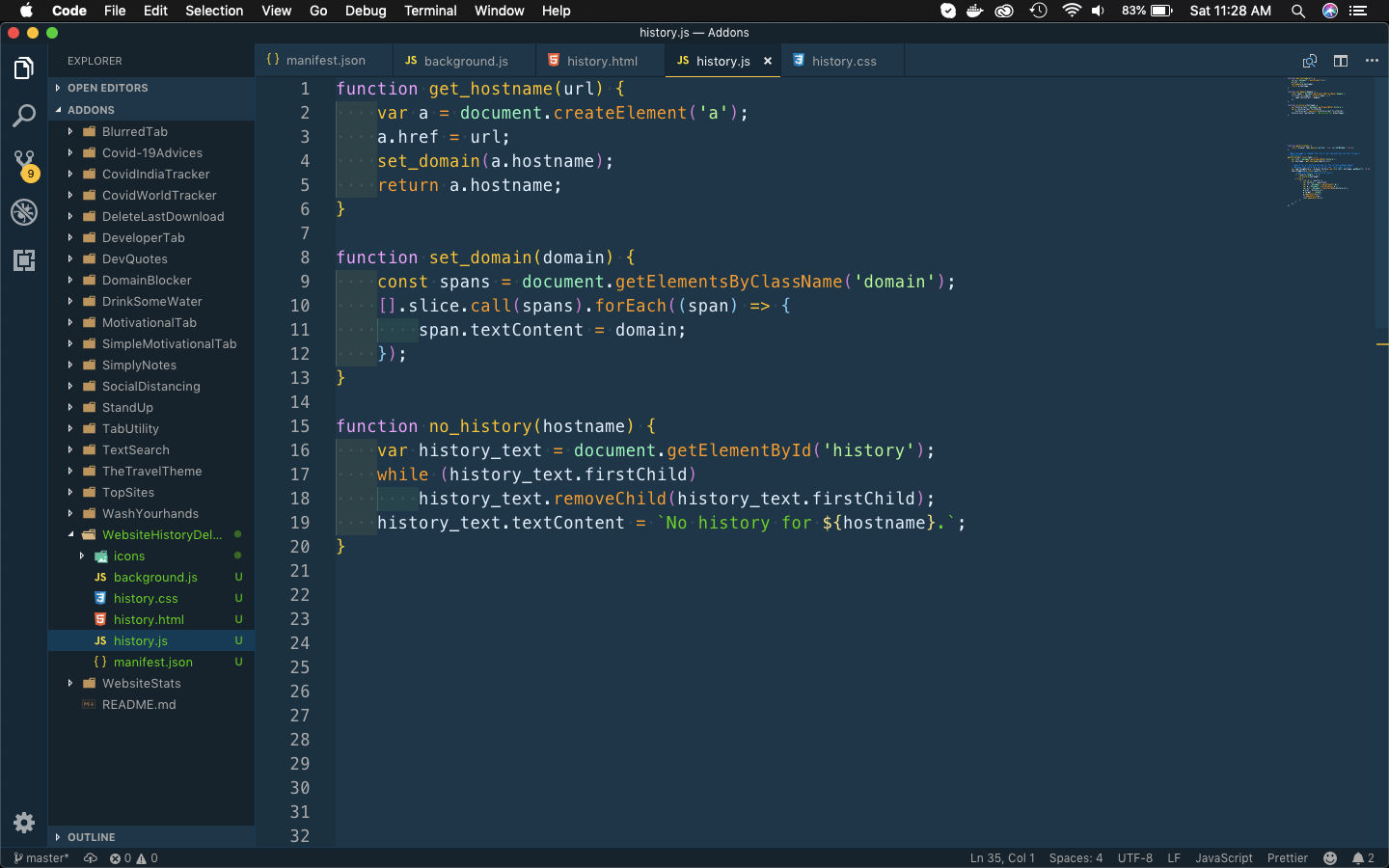Open the Debug menu
The height and width of the screenshot is (868, 1389).
point(366,11)
